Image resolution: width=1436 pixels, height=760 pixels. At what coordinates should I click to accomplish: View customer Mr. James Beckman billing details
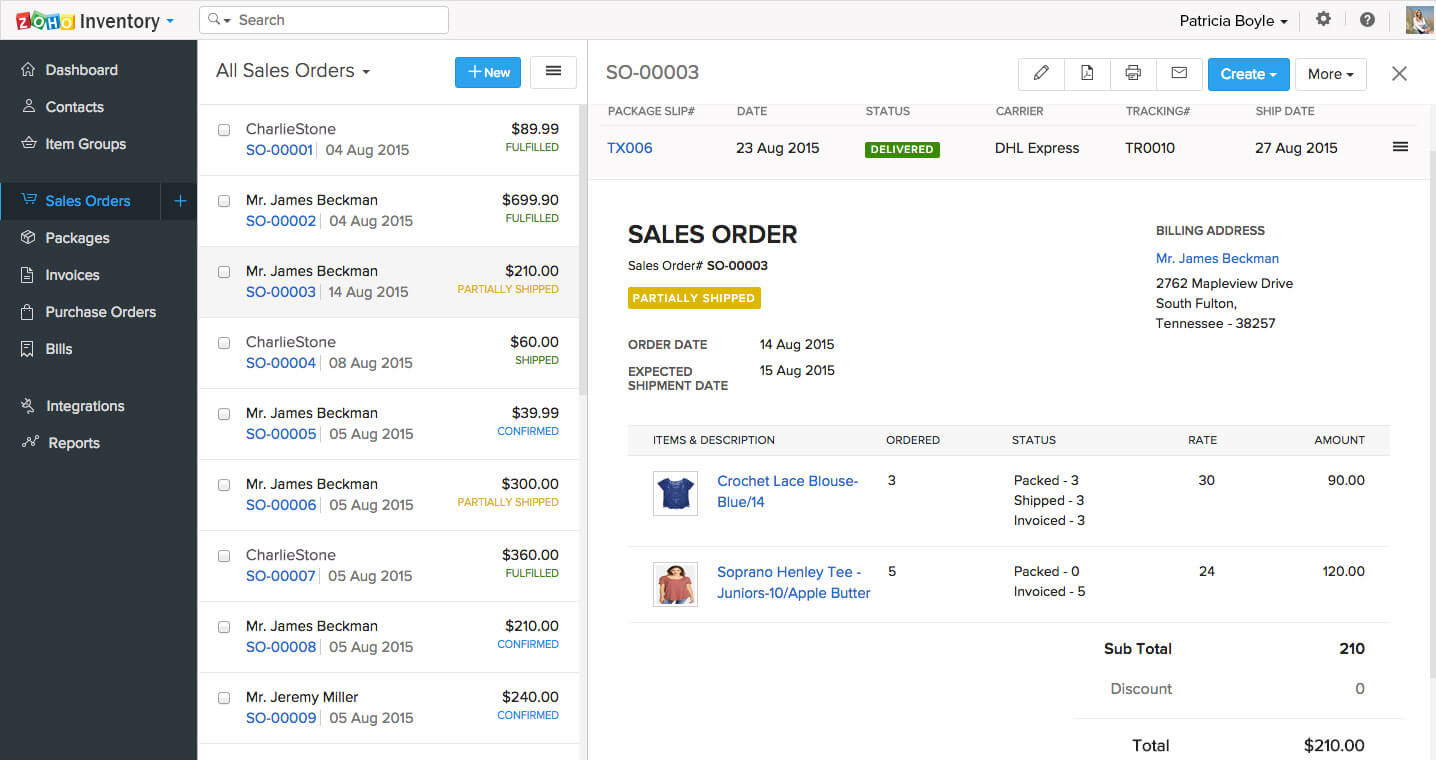[x=1216, y=258]
